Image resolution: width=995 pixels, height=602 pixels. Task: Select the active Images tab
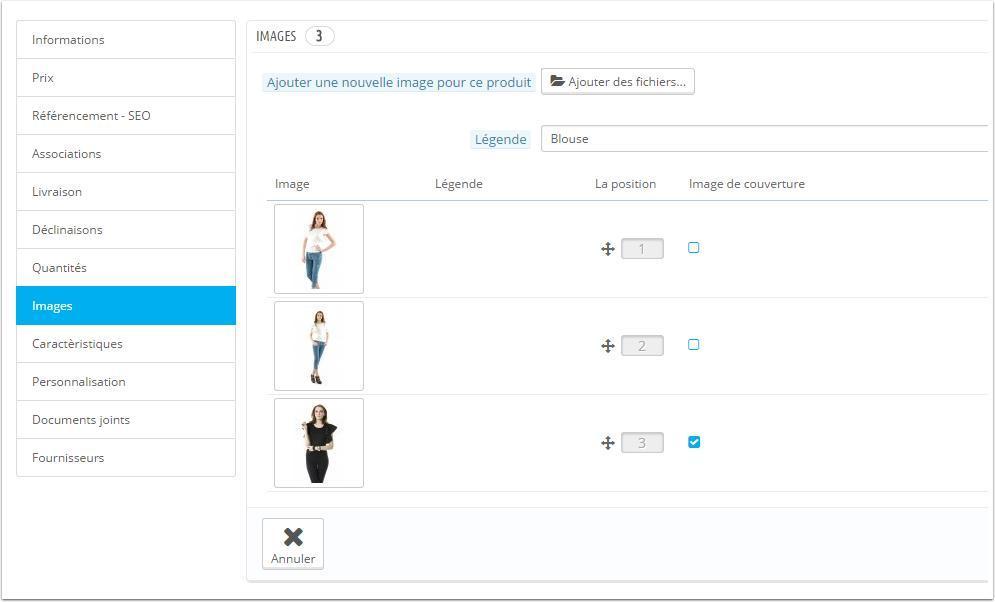click(x=126, y=306)
